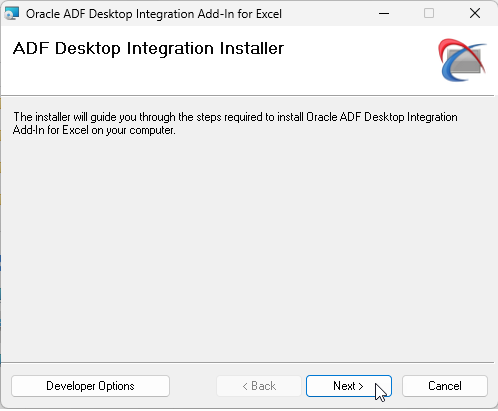Click the installer icon in the title bar
The height and width of the screenshot is (411, 498).
pyautogui.click(x=12, y=14)
